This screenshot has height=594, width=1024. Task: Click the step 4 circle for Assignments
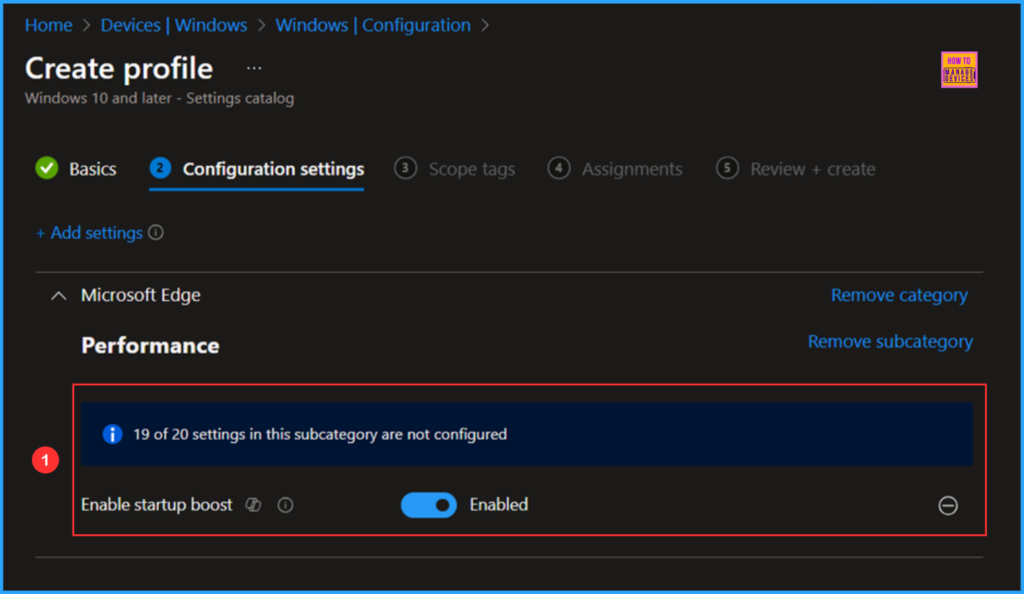click(558, 168)
